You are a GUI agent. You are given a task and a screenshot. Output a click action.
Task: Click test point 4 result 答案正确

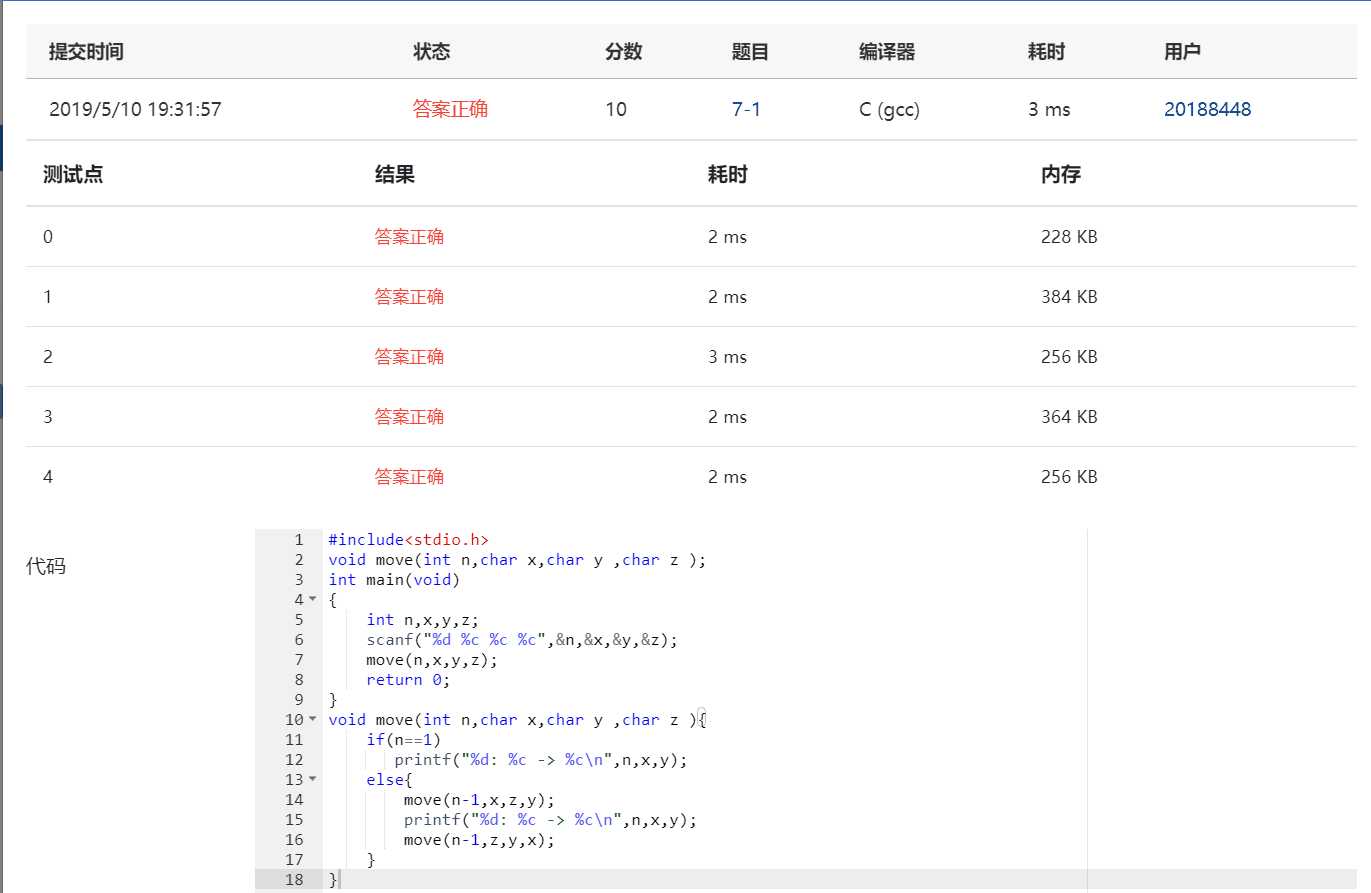tap(409, 477)
